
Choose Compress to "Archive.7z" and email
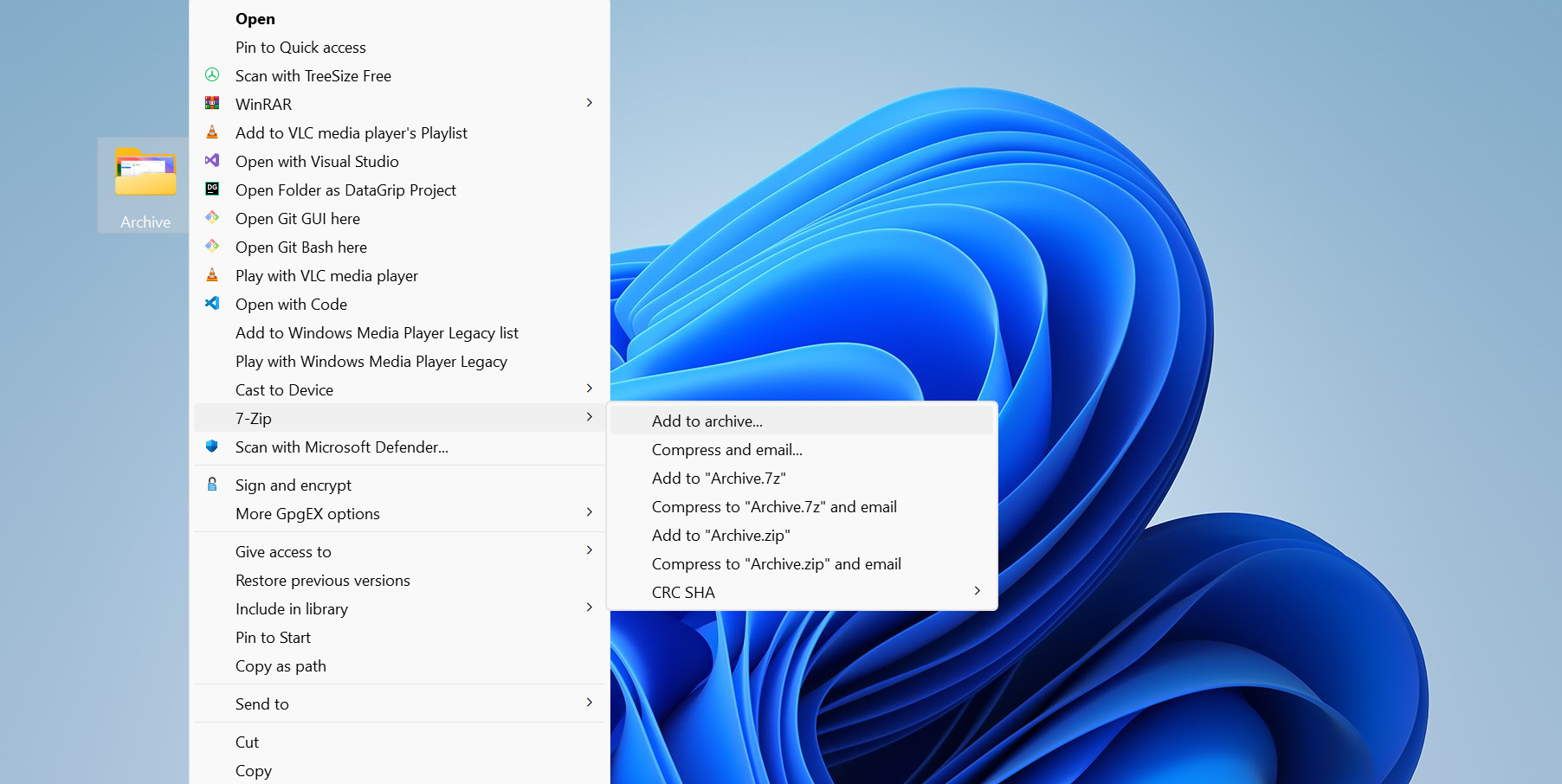(774, 507)
